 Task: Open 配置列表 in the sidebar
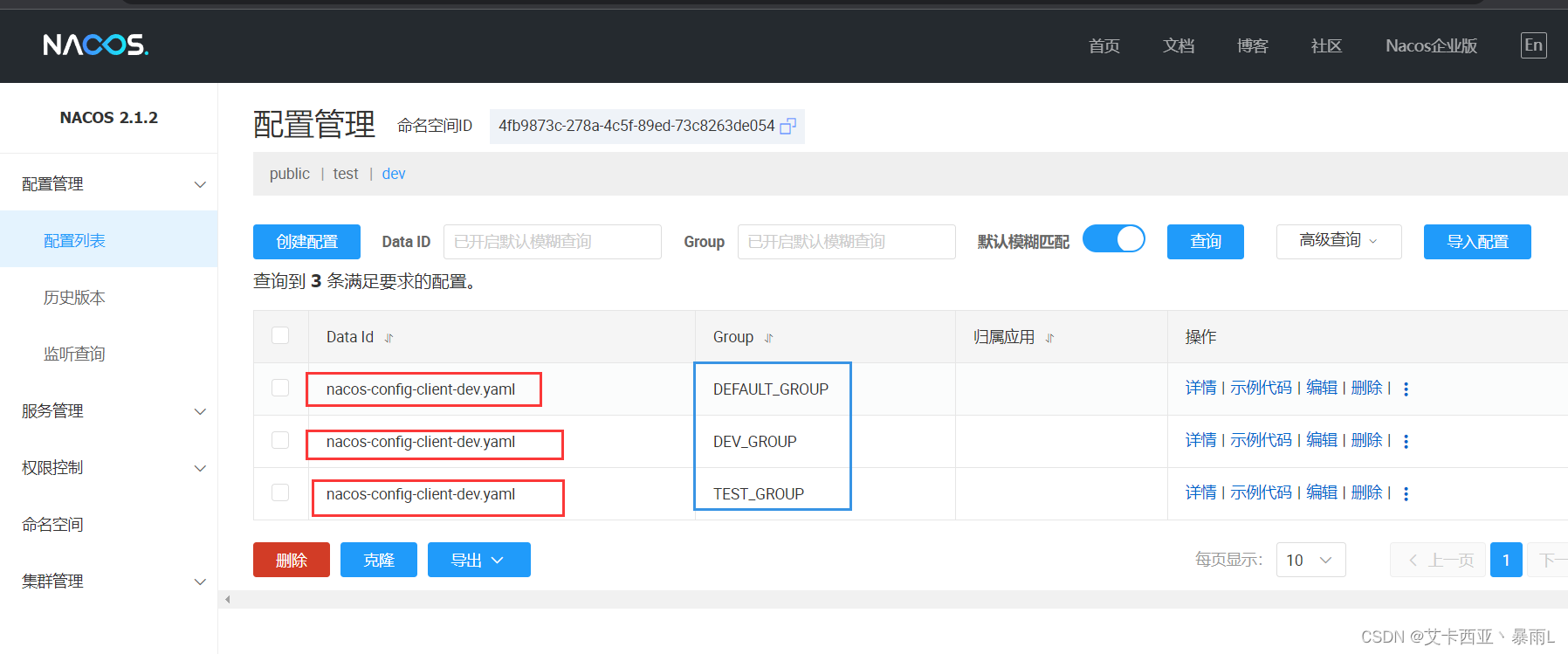[109, 241]
